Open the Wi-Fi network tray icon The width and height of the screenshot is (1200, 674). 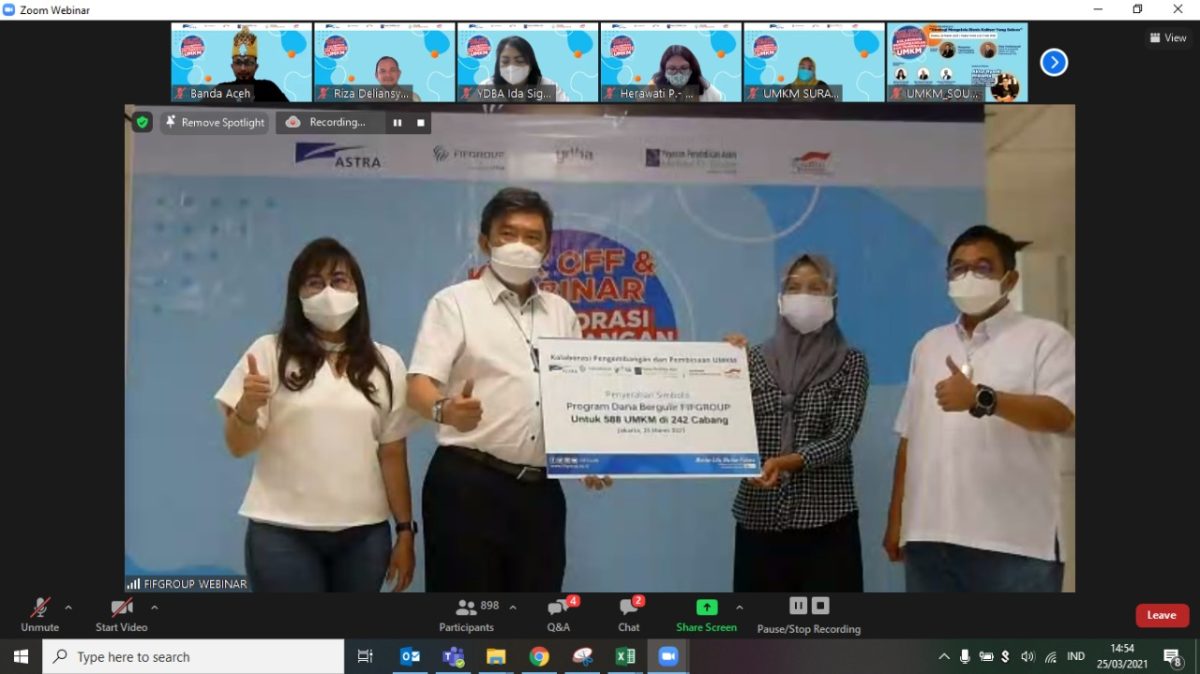point(1050,657)
